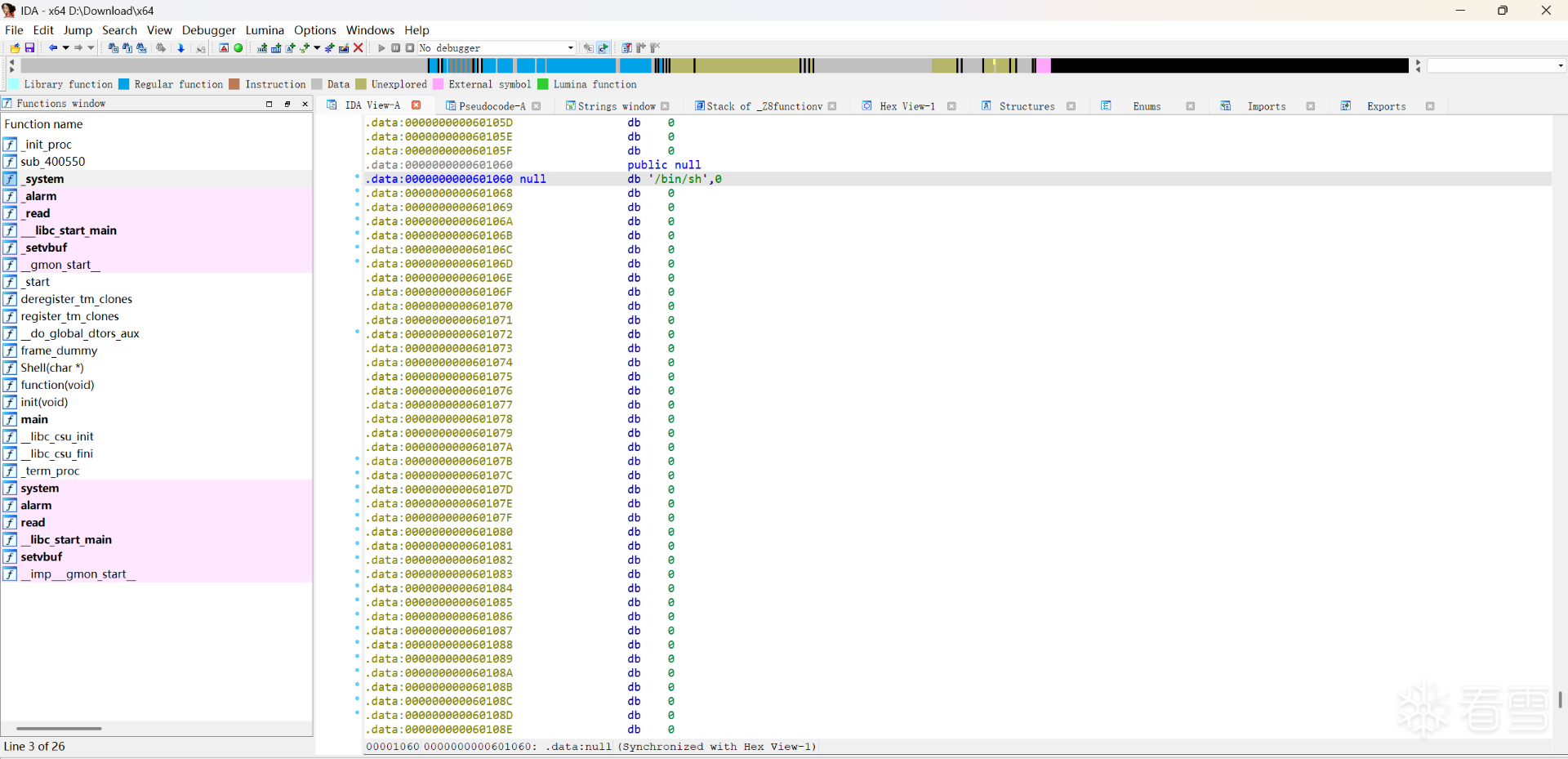Close the IDA View-A tab
1568x759 pixels.
(x=416, y=105)
